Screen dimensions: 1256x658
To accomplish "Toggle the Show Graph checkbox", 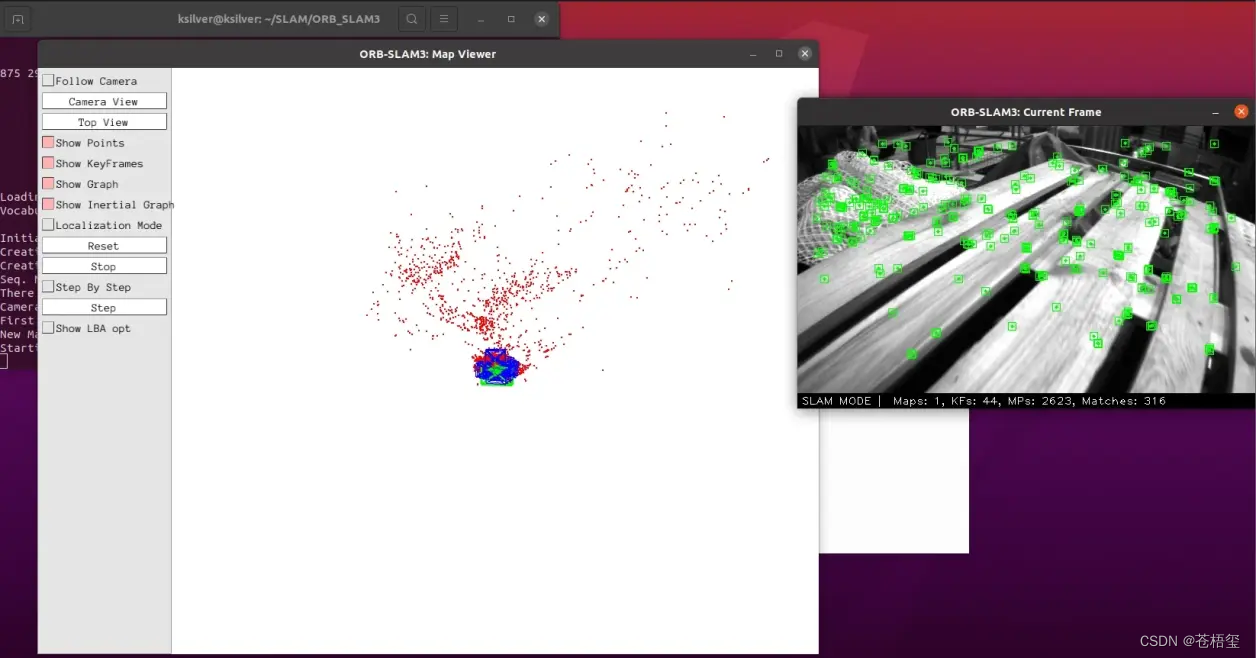I will (x=48, y=184).
